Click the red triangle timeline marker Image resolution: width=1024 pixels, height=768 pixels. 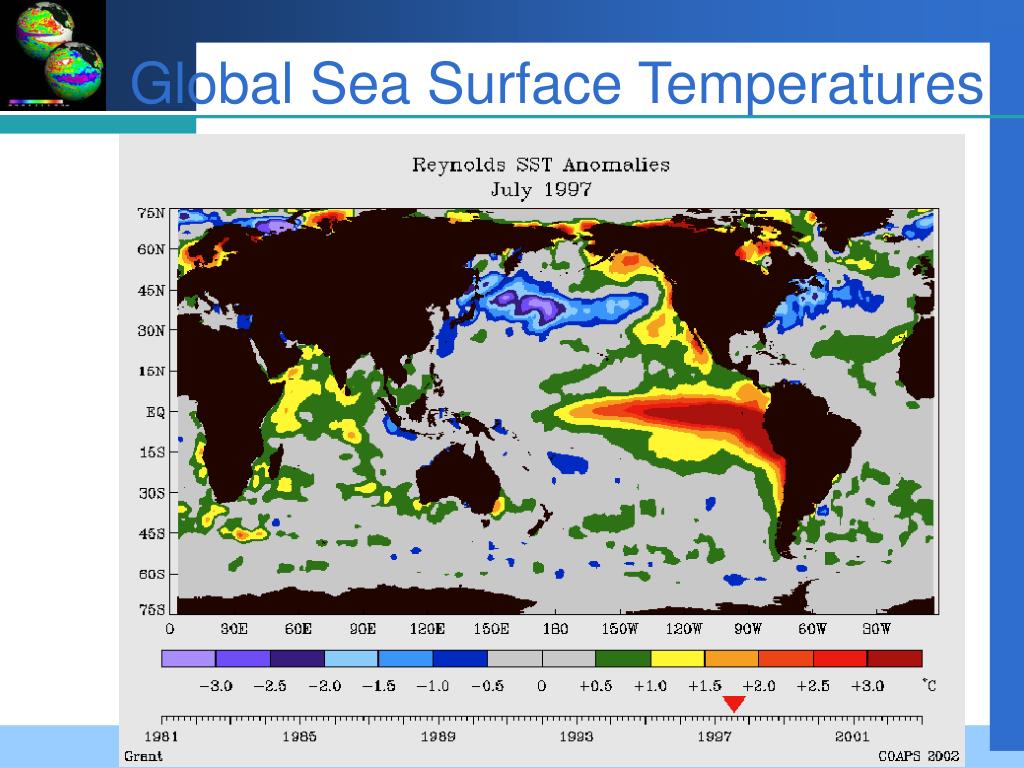point(734,705)
